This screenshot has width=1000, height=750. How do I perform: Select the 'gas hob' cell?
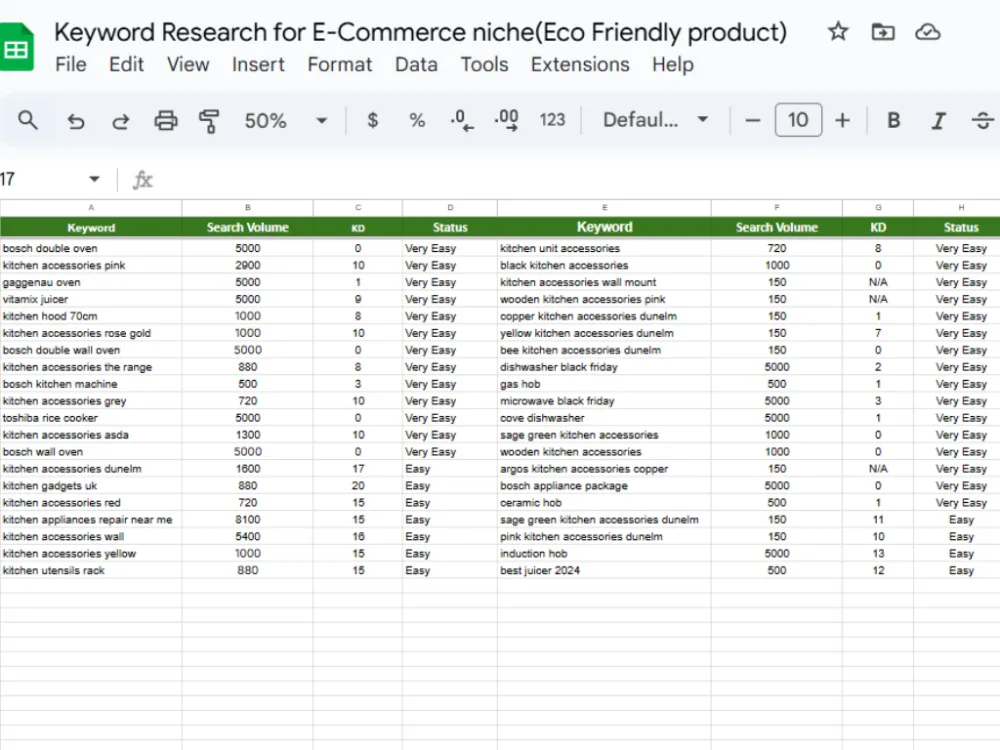(605, 384)
